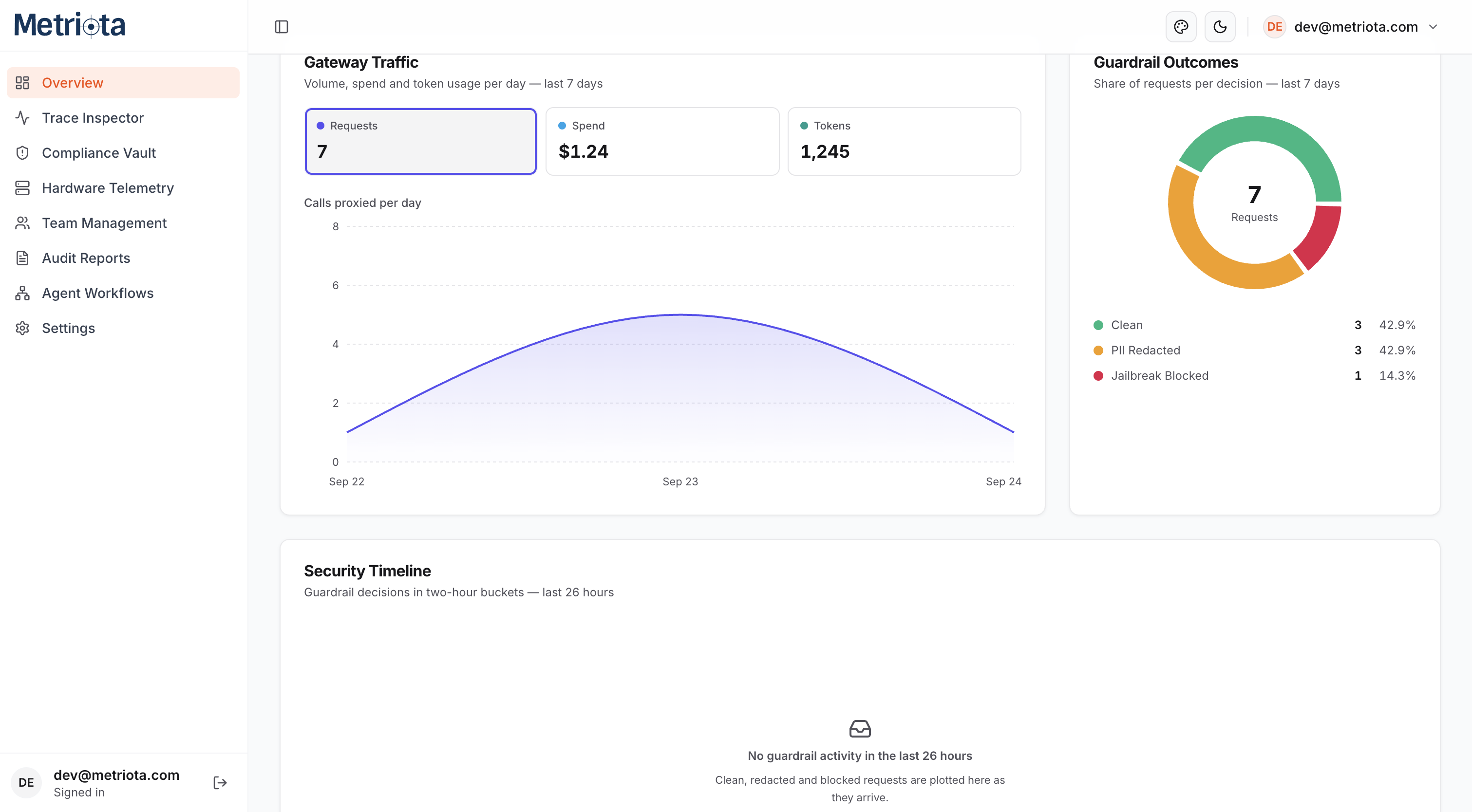The height and width of the screenshot is (812, 1472).
Task: Go to Hardware Telemetry
Action: click(123, 188)
